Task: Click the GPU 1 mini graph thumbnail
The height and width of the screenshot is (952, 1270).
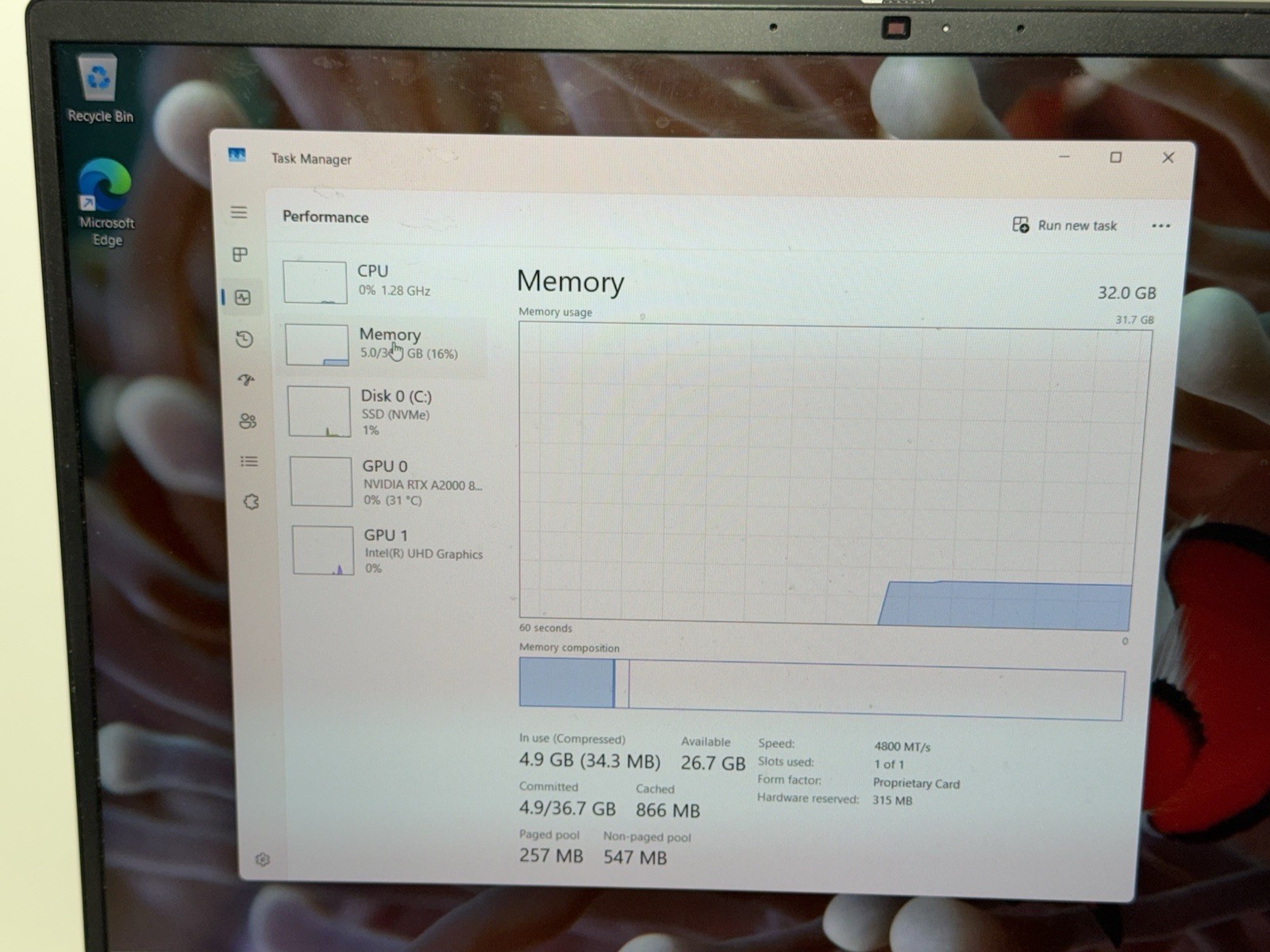Action: 323,550
